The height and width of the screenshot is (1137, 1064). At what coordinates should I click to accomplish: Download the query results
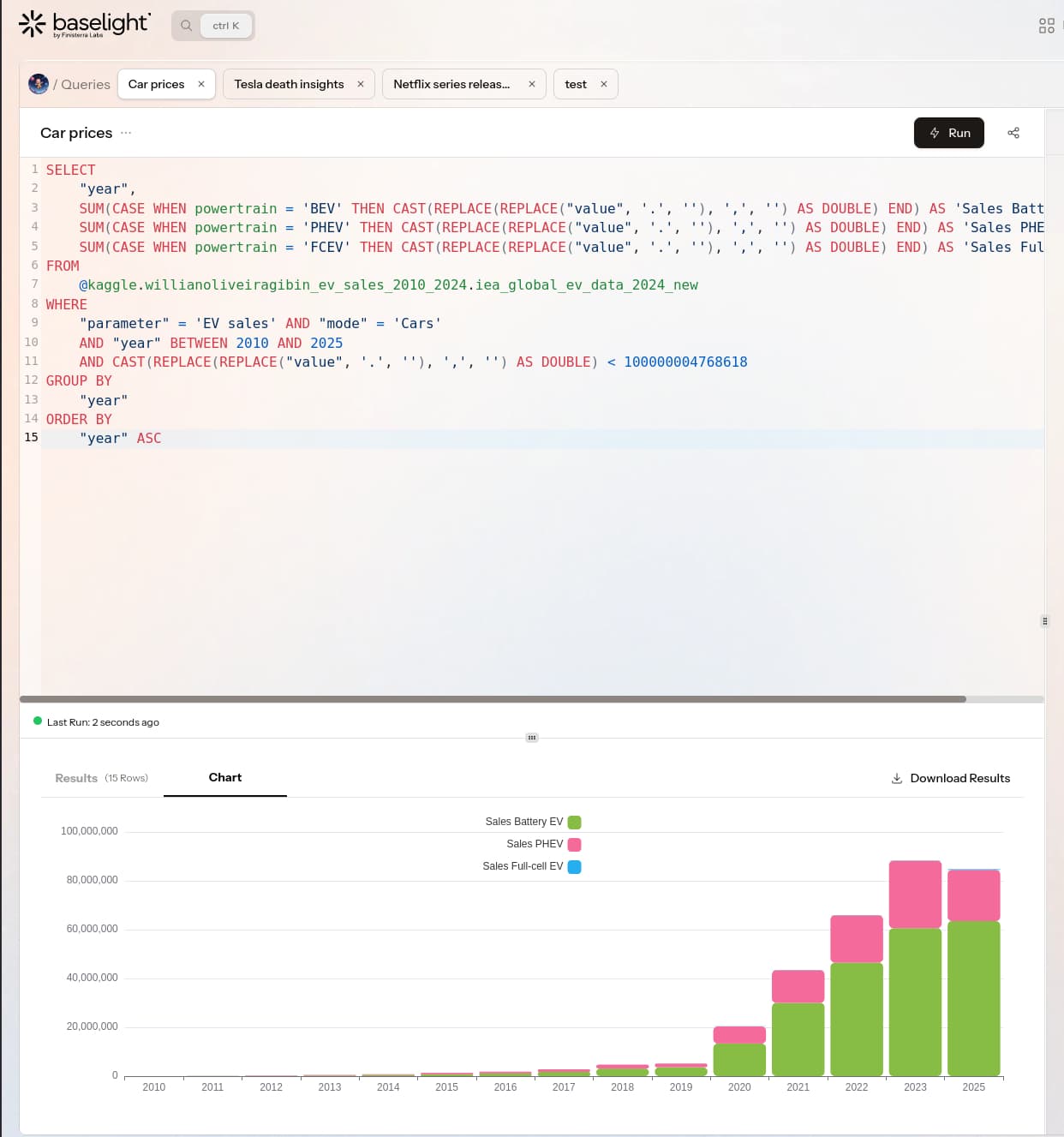point(950,778)
